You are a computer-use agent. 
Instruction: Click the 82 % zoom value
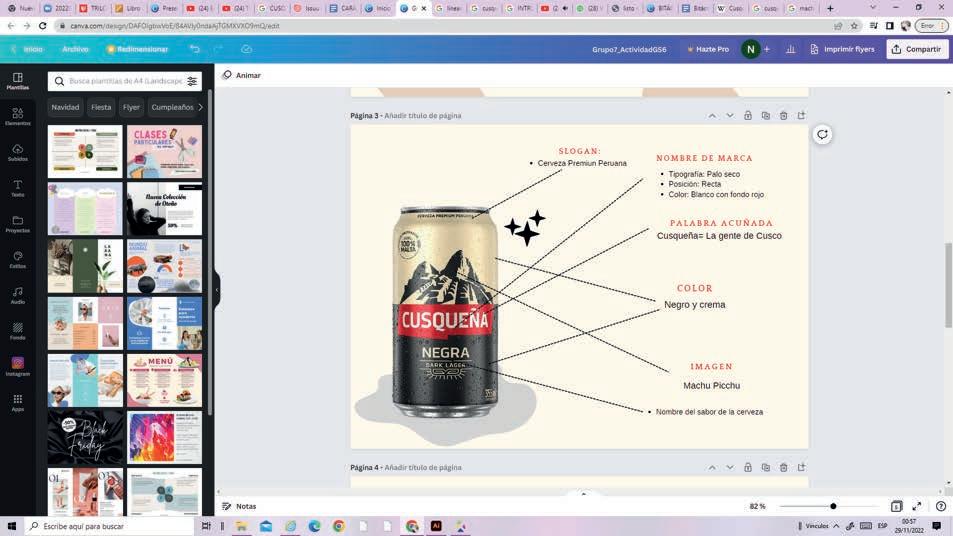coord(757,506)
